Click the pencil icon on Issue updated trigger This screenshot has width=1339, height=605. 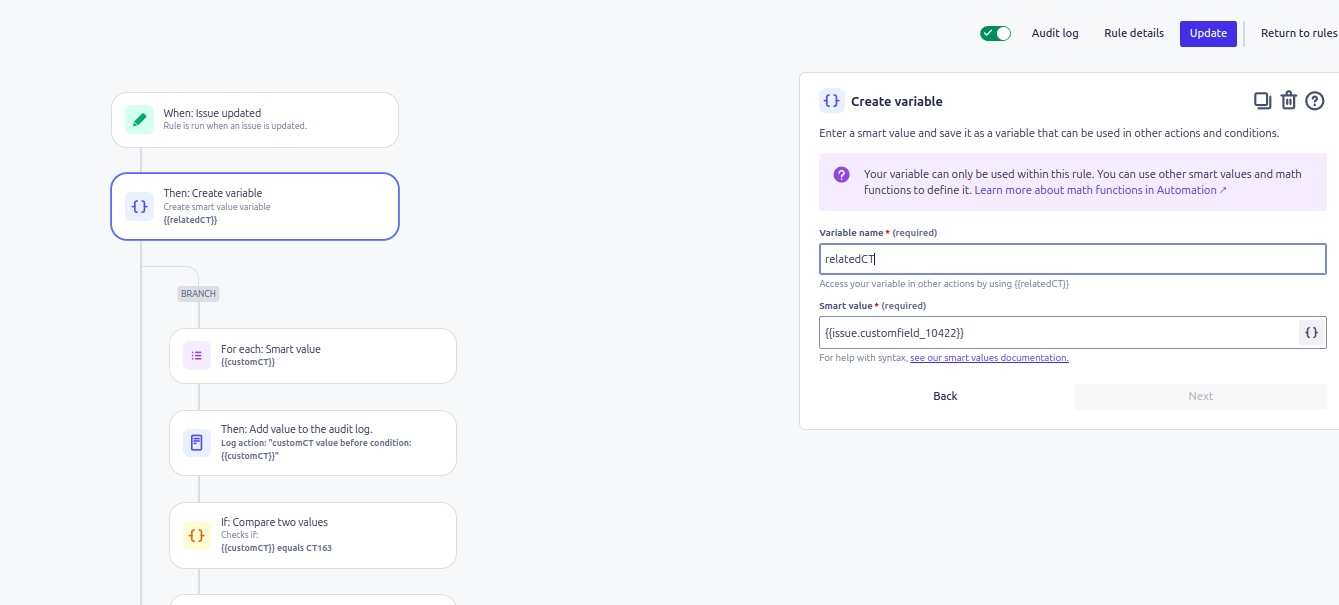(139, 120)
